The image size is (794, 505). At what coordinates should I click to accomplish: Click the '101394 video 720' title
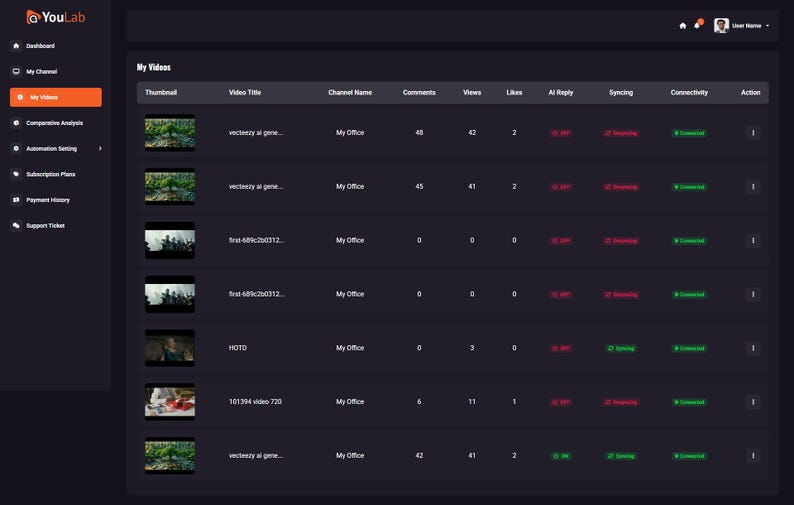tap(255, 402)
